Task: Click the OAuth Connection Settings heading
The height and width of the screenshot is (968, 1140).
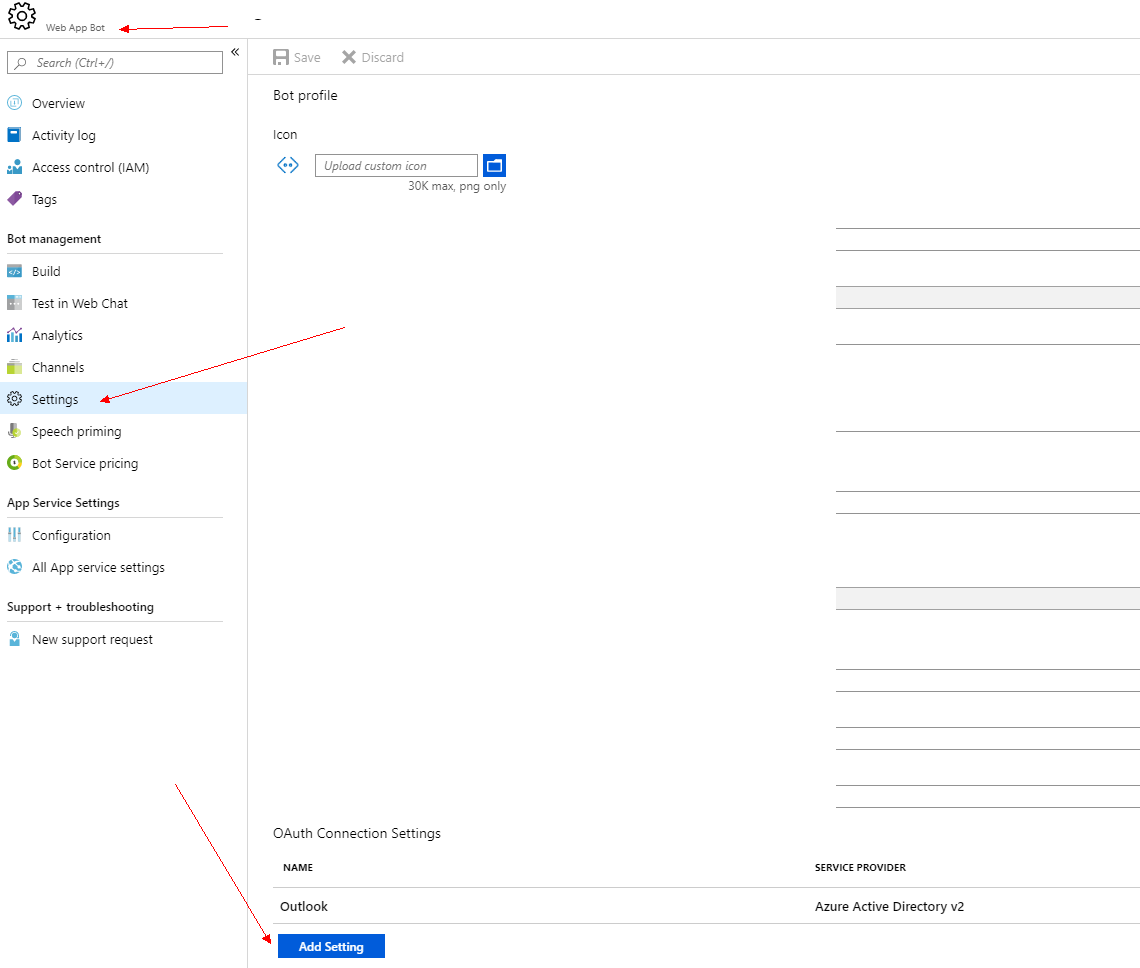Action: [357, 833]
